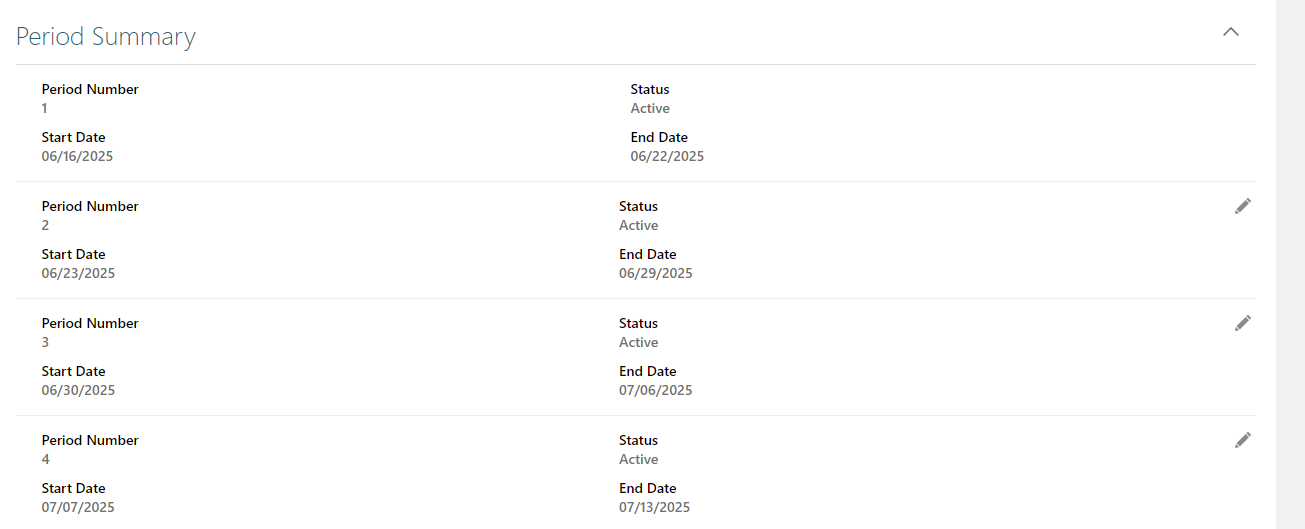
Task: Click Active status of period 4
Action: pyautogui.click(x=638, y=459)
